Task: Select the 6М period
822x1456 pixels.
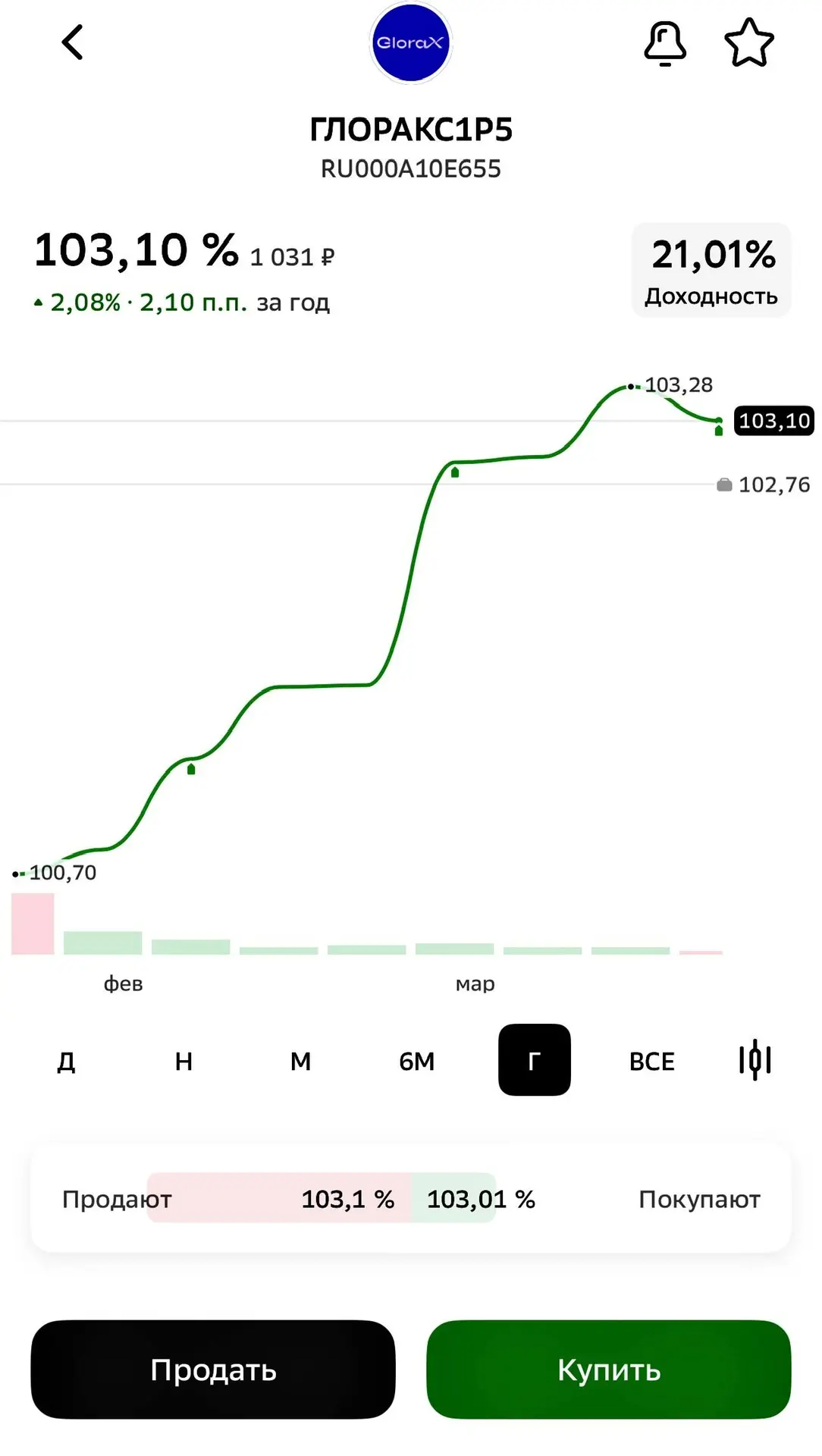Action: pyautogui.click(x=417, y=1060)
